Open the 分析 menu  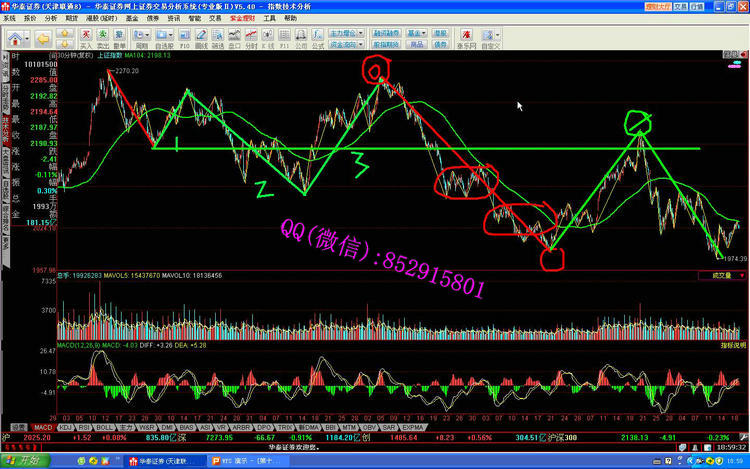(50, 18)
